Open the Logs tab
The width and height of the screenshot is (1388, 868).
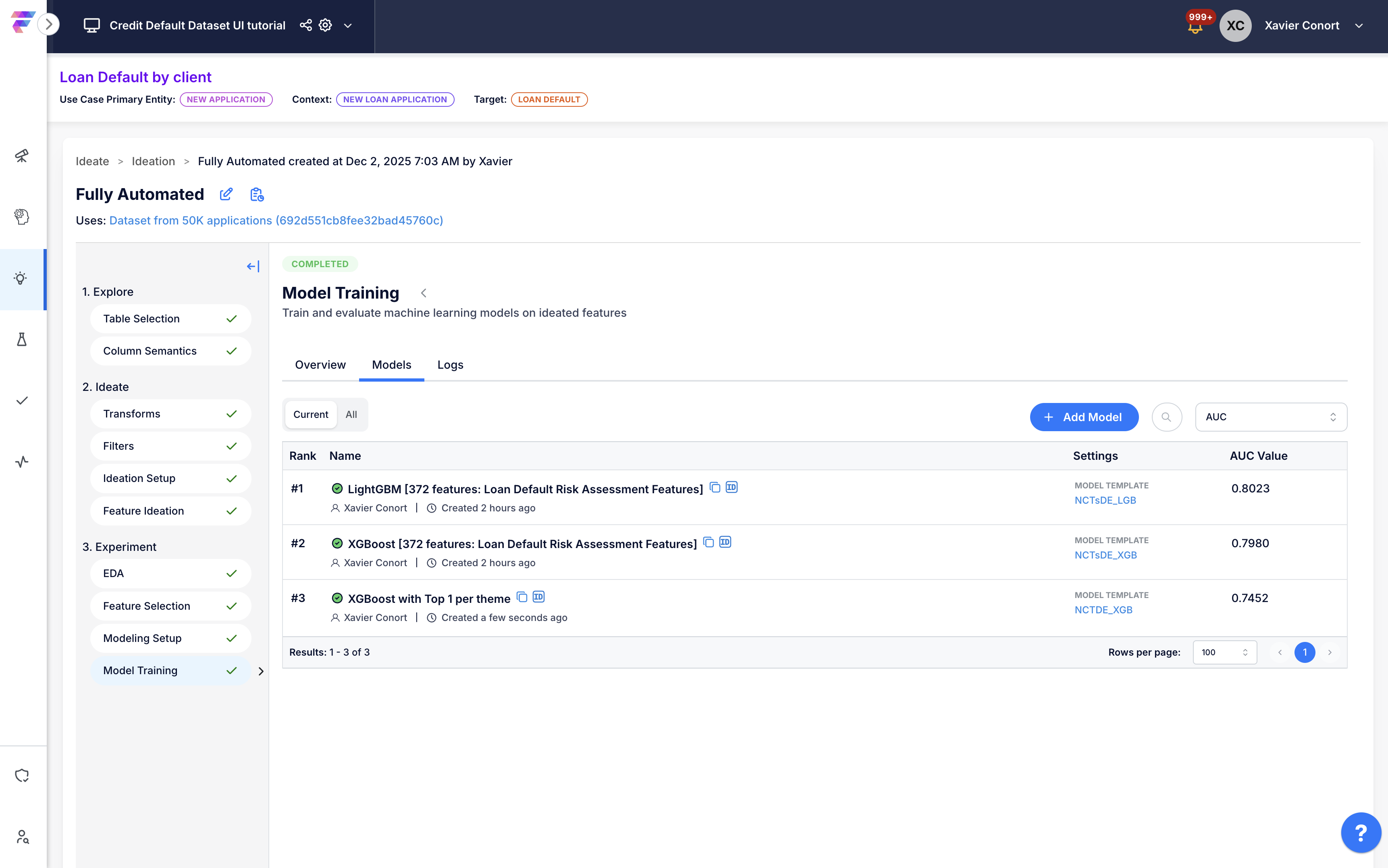click(450, 365)
